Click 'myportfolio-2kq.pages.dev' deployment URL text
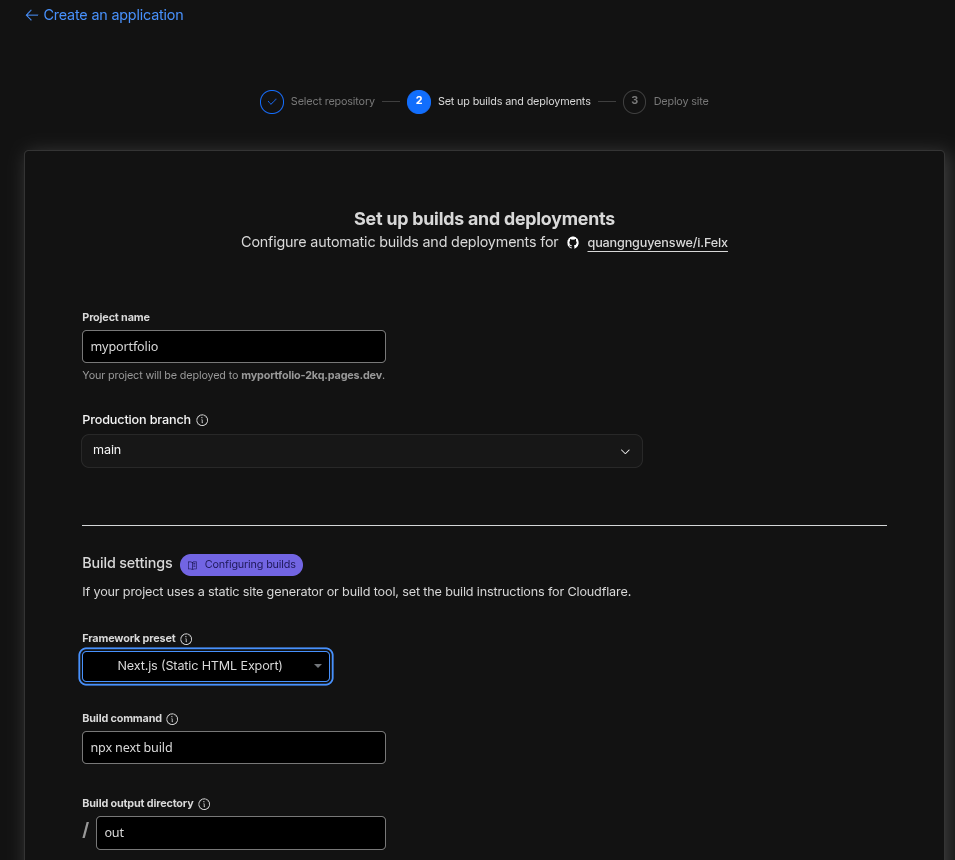 [x=312, y=375]
